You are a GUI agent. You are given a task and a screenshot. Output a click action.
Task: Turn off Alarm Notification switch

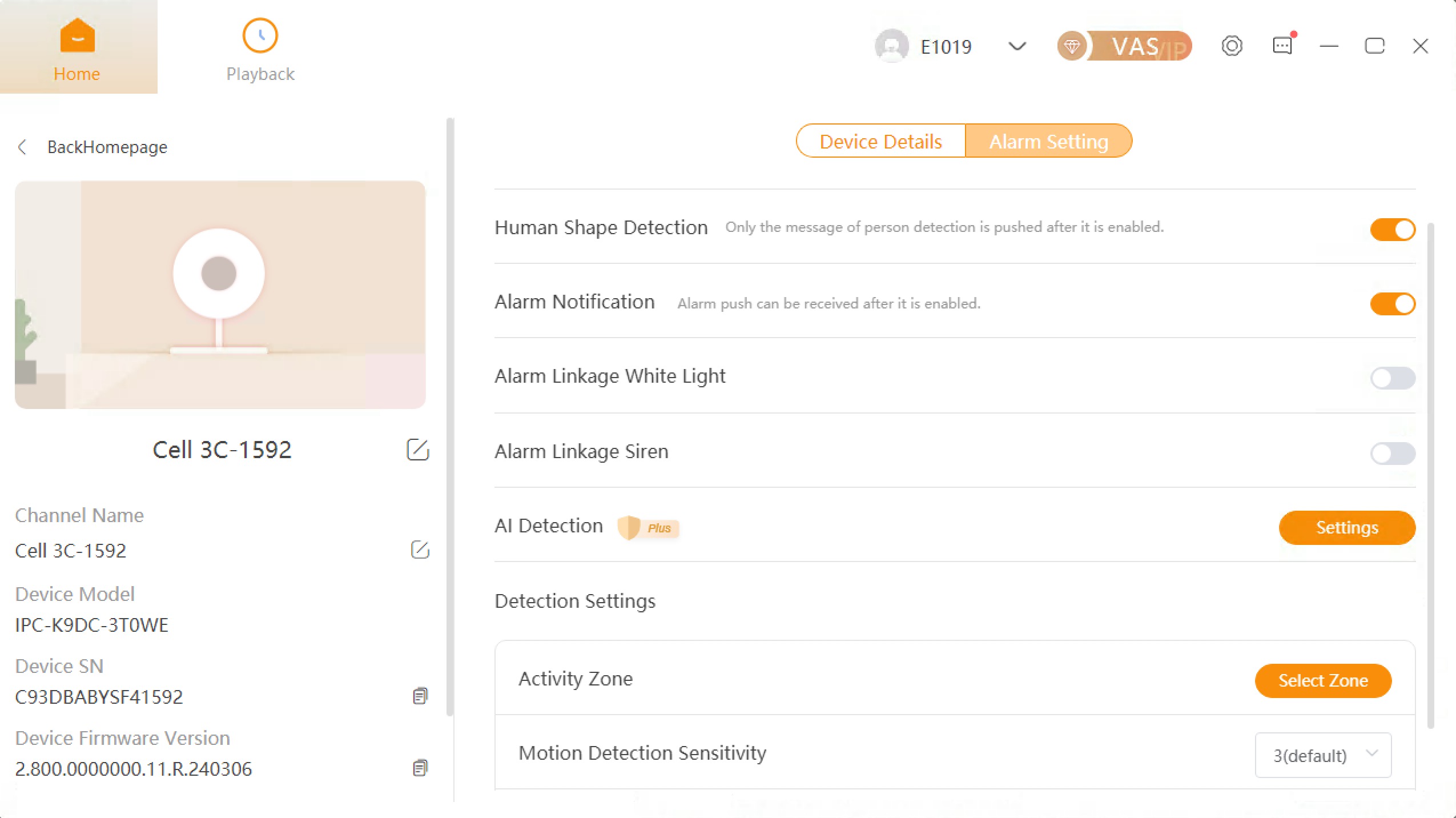coord(1392,304)
